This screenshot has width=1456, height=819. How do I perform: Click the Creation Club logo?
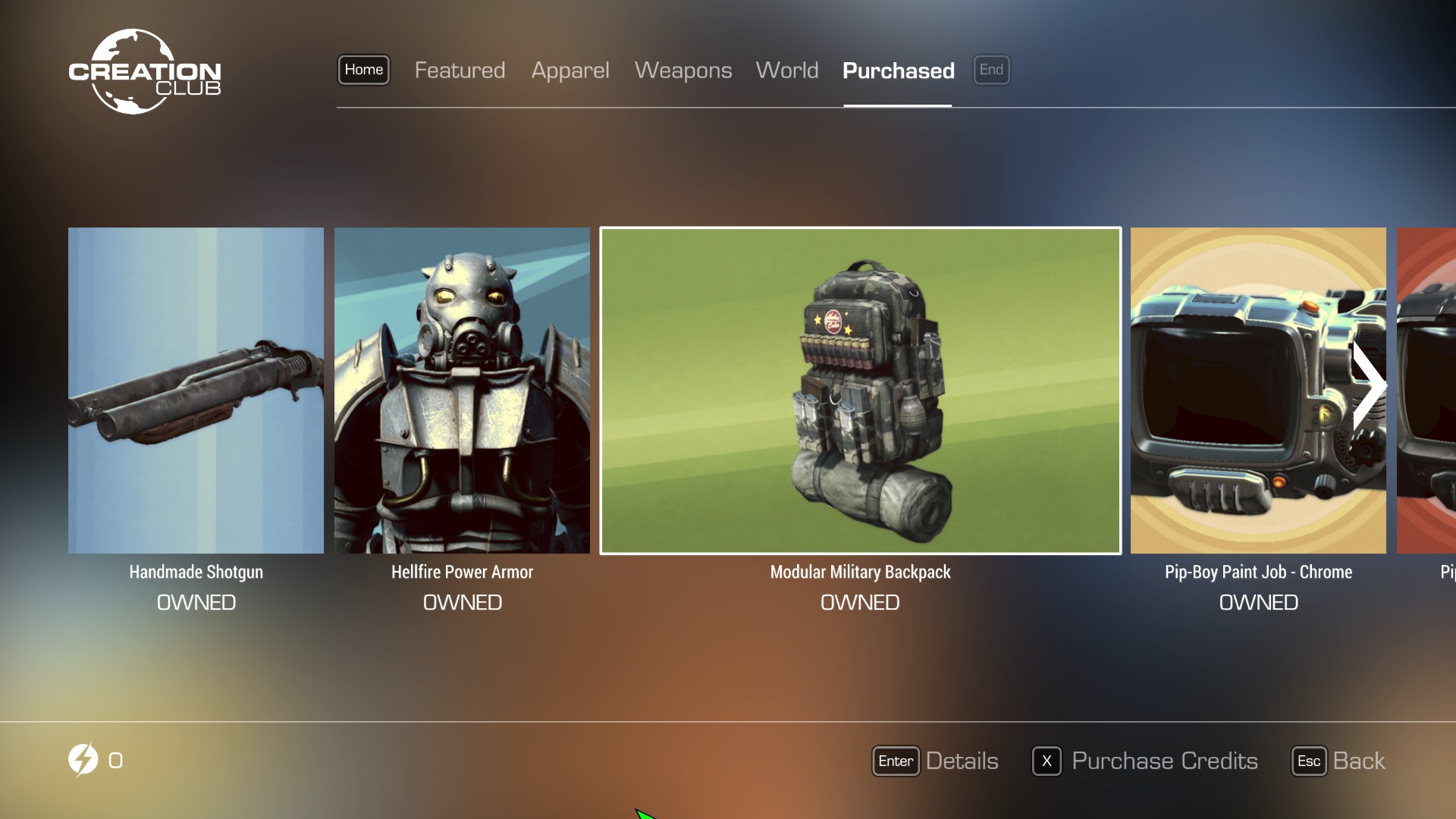[x=144, y=72]
